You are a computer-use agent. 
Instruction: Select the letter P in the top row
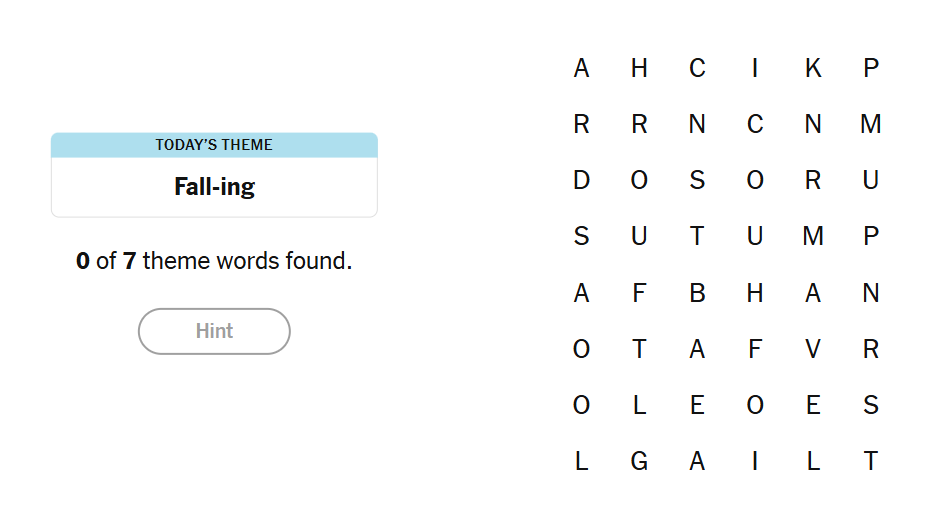(x=871, y=68)
